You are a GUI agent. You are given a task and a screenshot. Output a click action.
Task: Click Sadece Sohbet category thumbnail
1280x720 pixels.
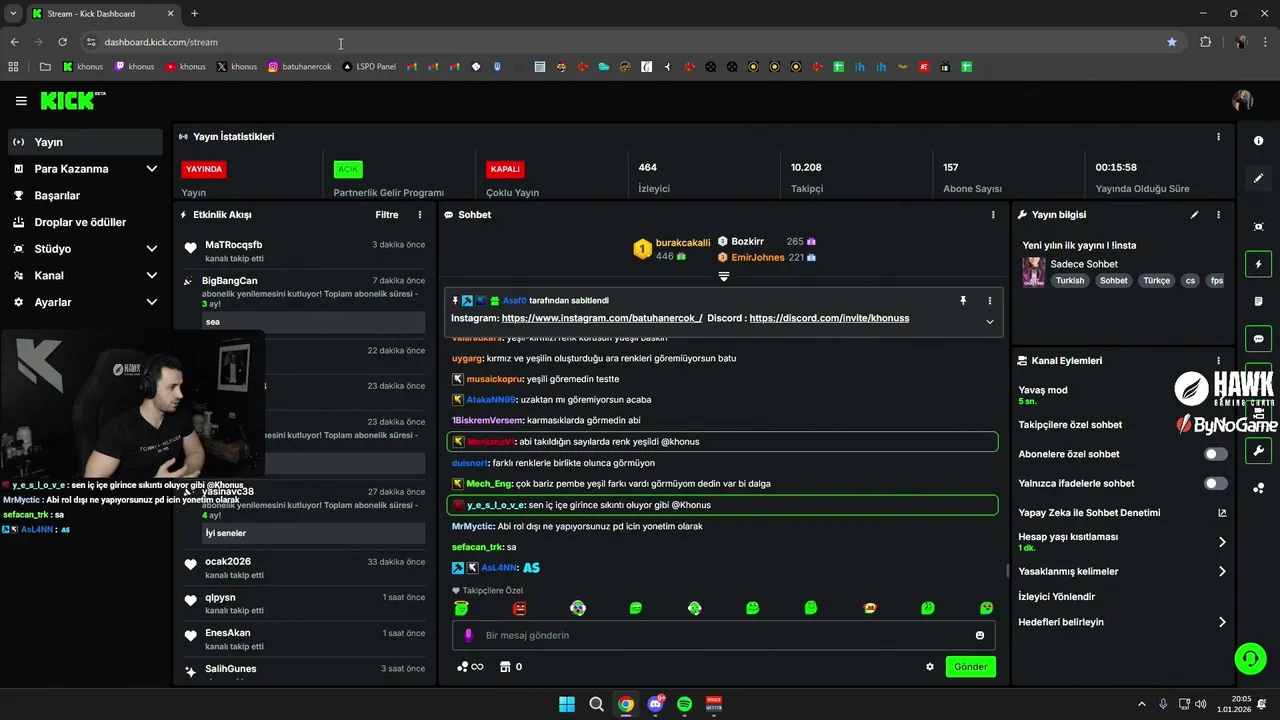[x=1034, y=272]
